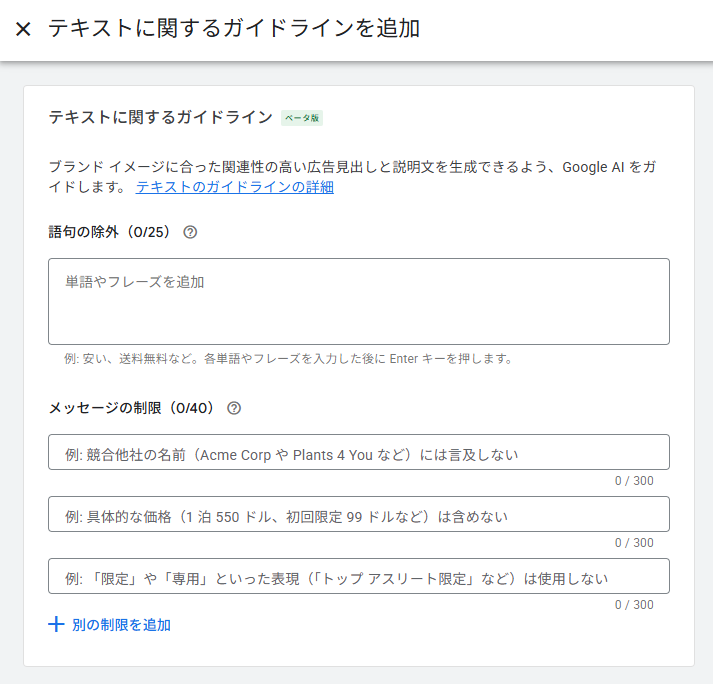Open the テキストのガイドラインの詳細 link

(x=234, y=187)
